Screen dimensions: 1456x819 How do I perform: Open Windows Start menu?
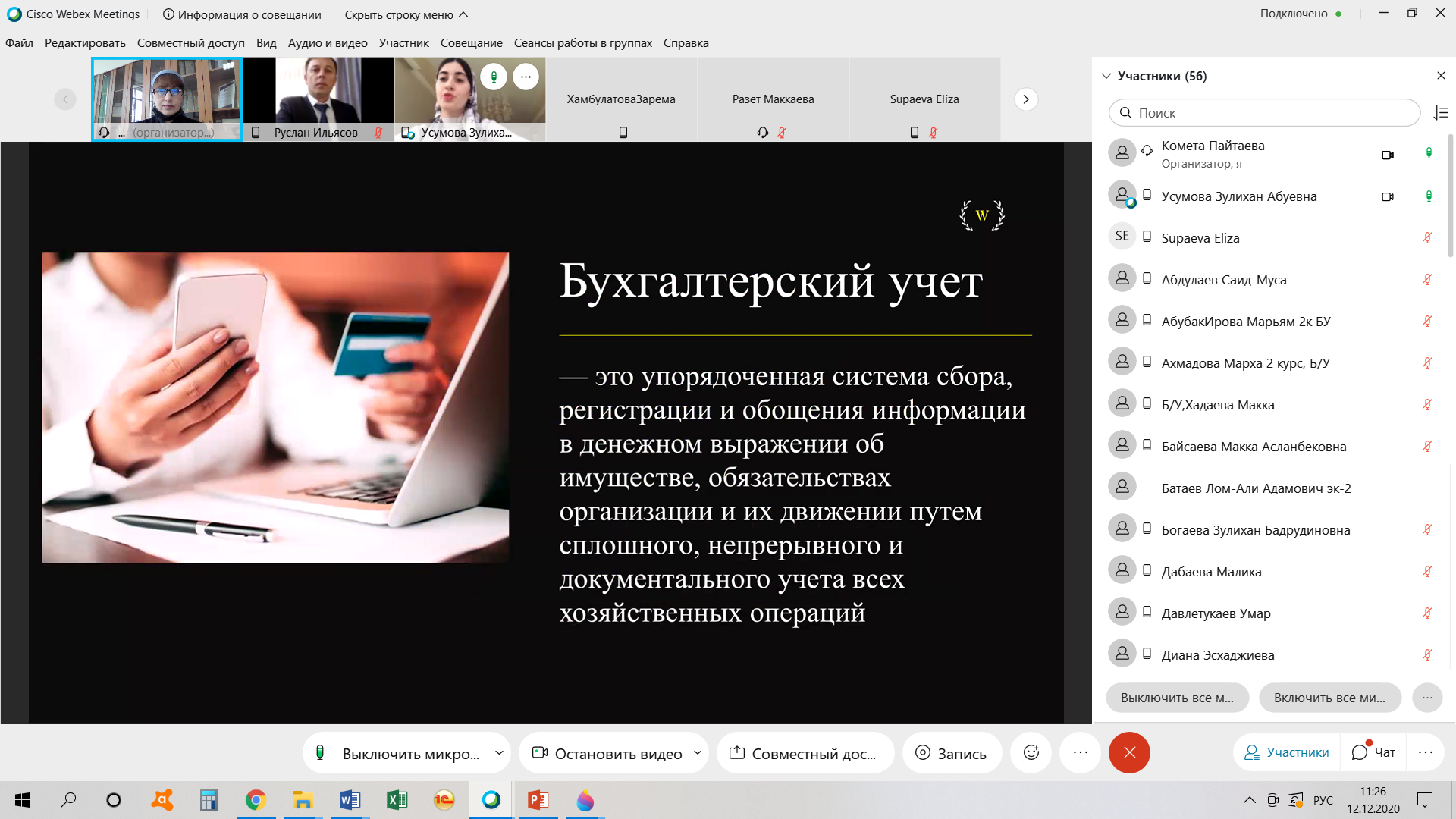[23, 800]
